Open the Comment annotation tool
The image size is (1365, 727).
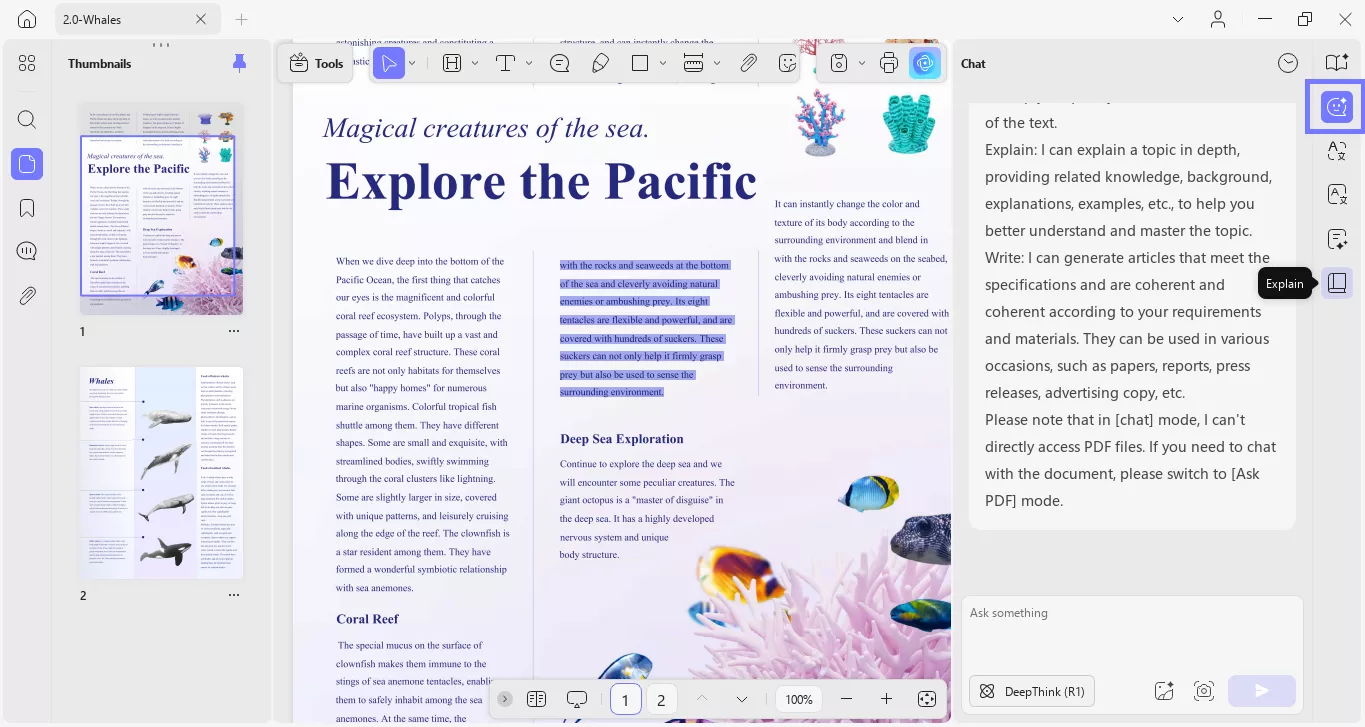click(x=559, y=63)
